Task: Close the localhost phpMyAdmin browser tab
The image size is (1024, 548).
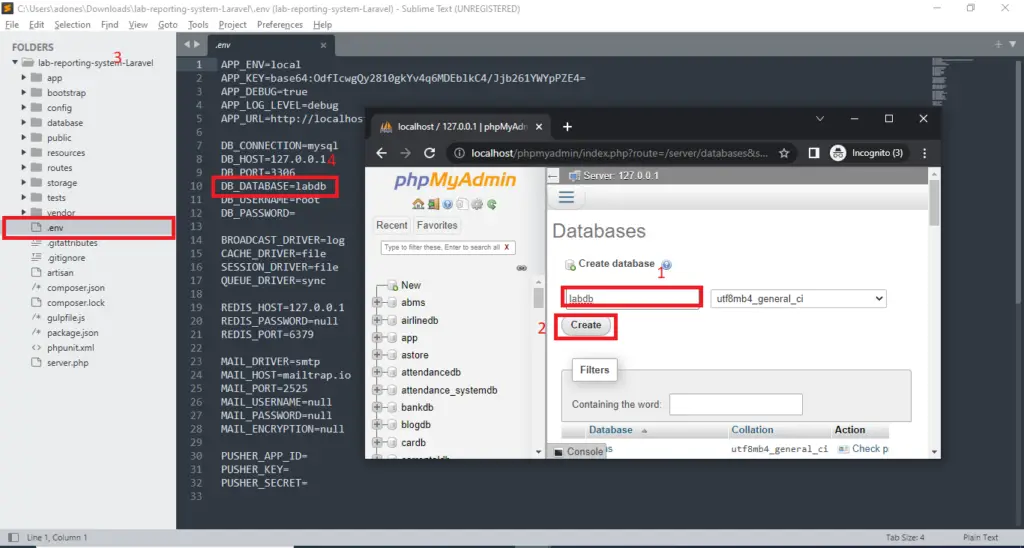Action: coord(539,127)
